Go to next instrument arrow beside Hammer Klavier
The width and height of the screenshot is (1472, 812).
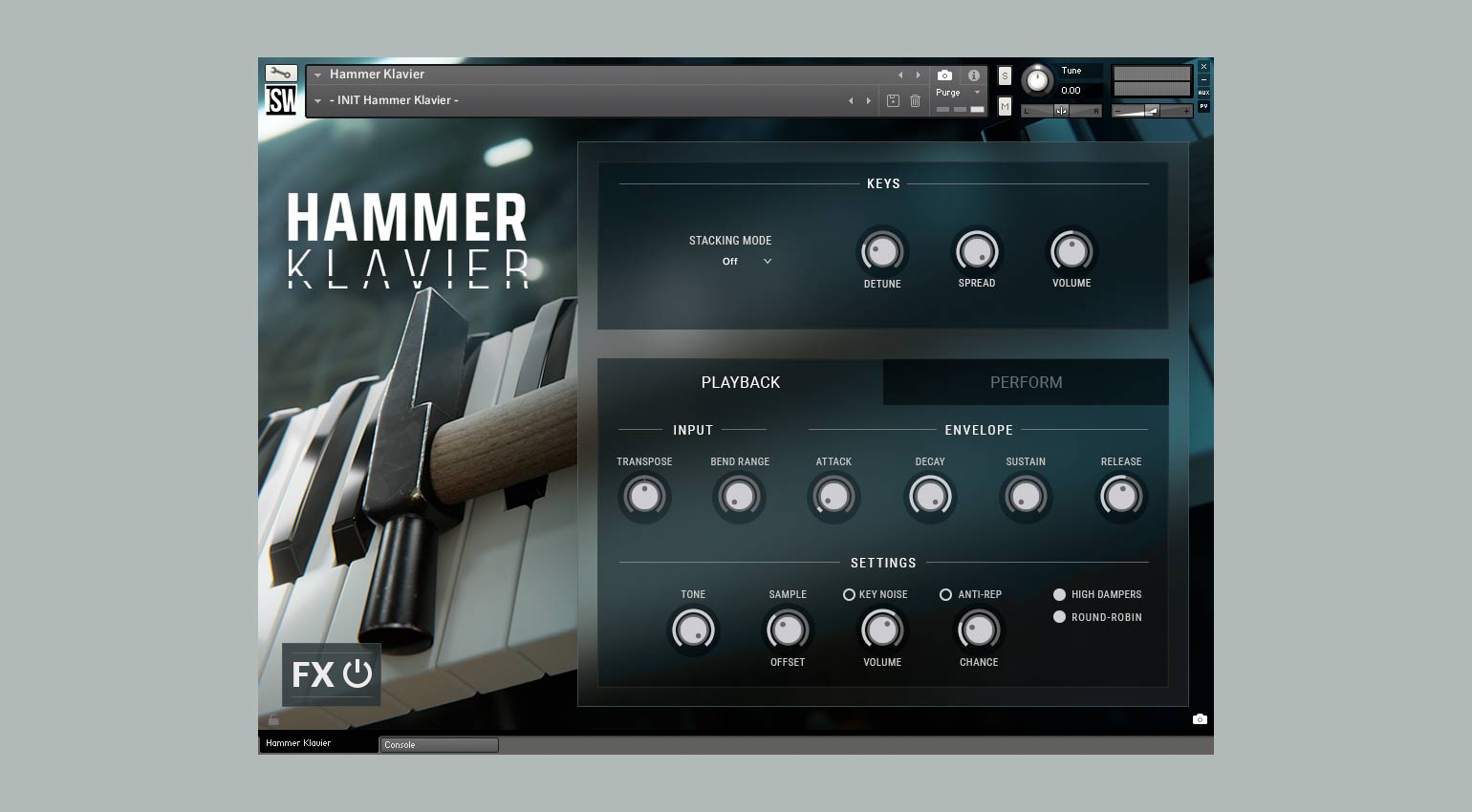[x=919, y=75]
